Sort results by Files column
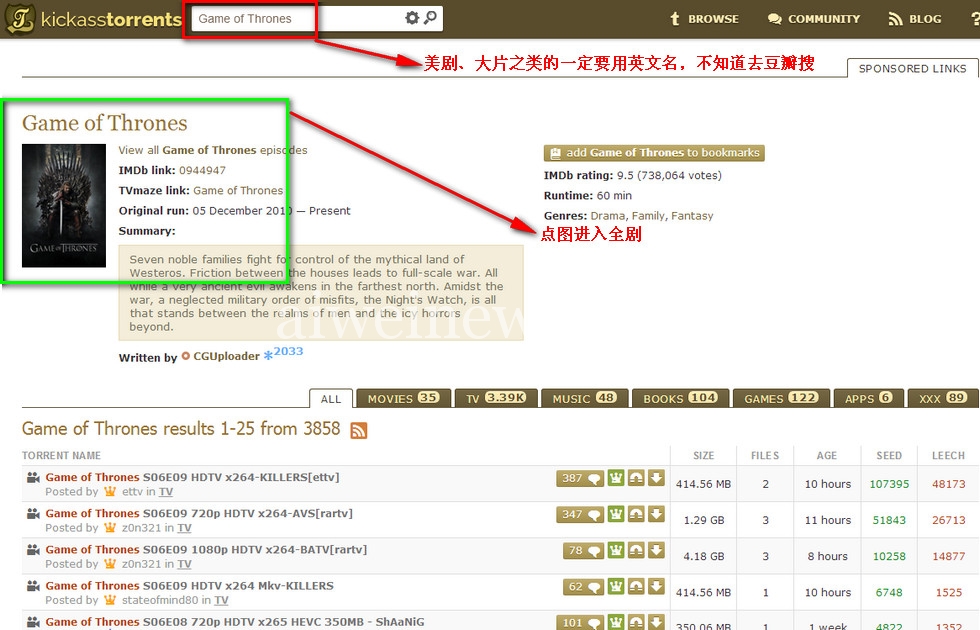Viewport: 980px width, 630px height. (765, 456)
